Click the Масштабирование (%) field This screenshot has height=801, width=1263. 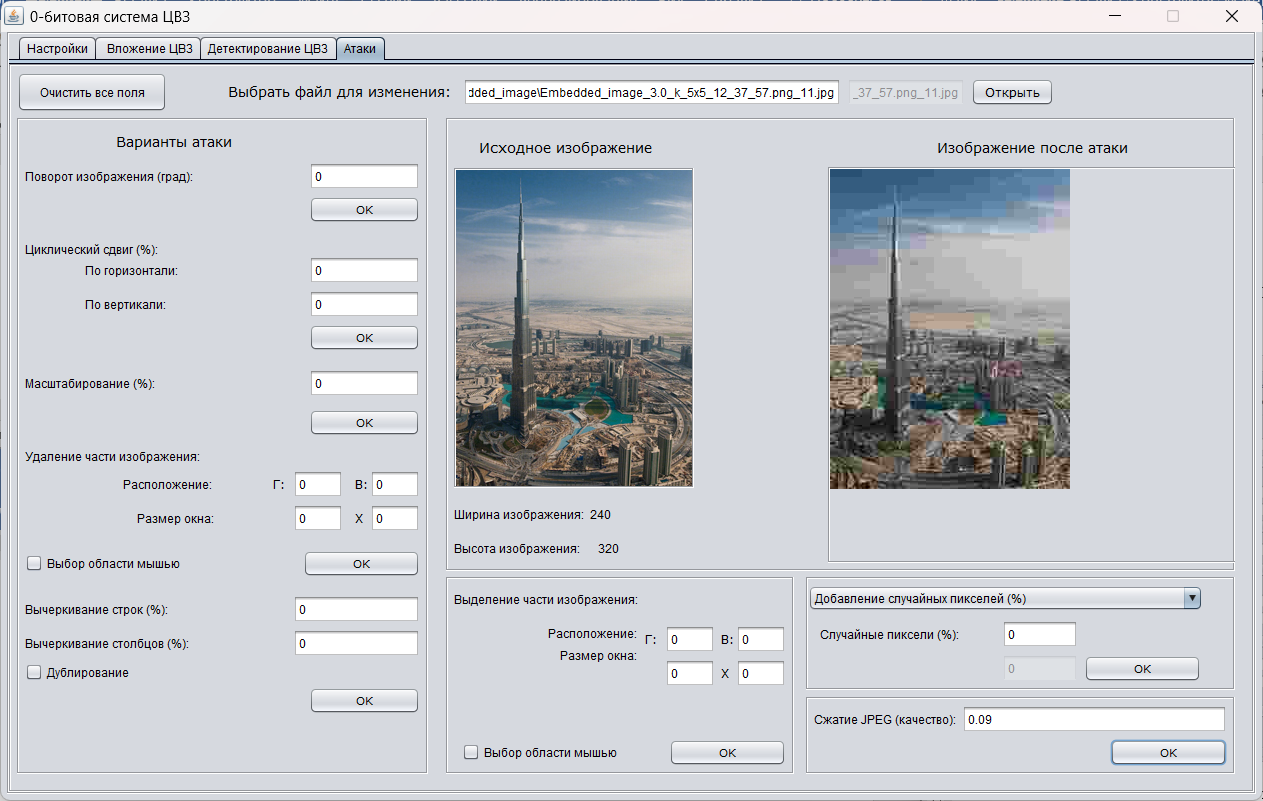(364, 383)
